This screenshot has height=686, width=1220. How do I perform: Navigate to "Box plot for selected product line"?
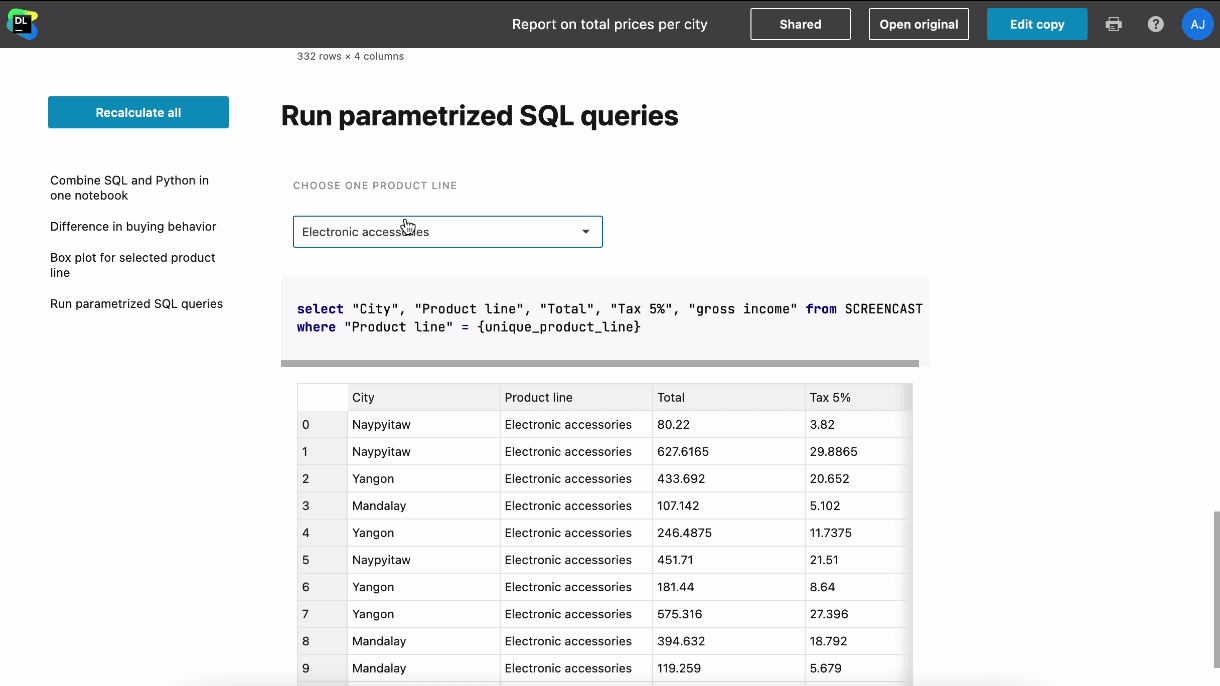tap(133, 265)
